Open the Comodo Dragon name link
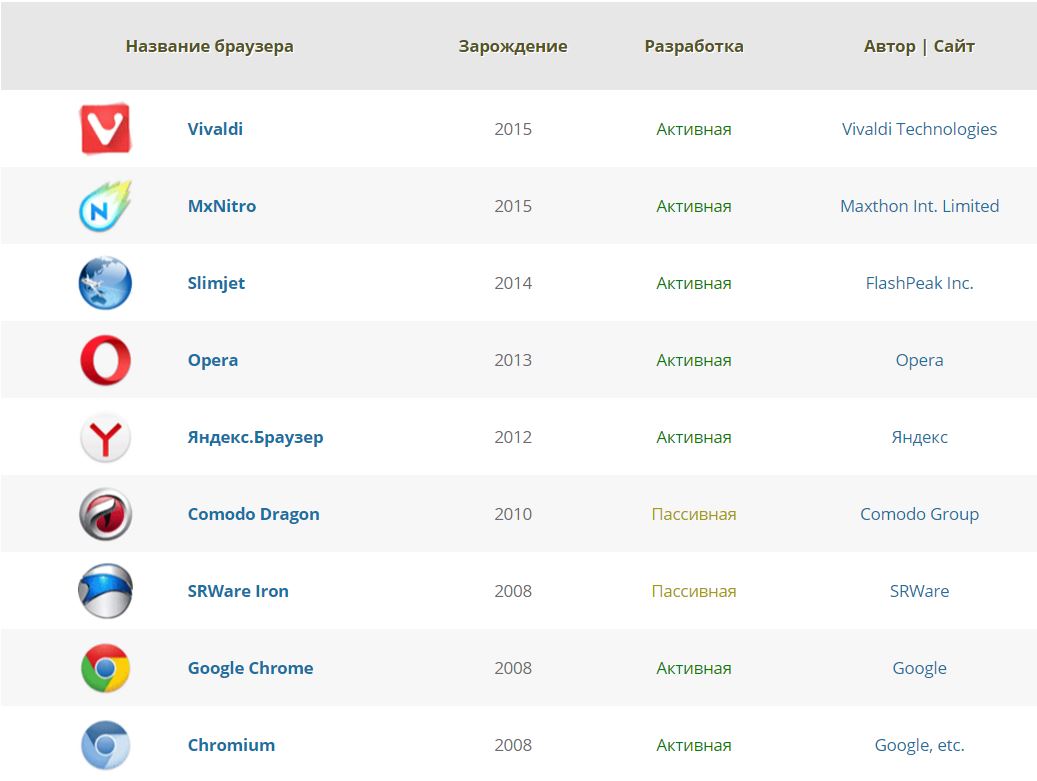This screenshot has height=781, width=1037. pyautogui.click(x=253, y=514)
